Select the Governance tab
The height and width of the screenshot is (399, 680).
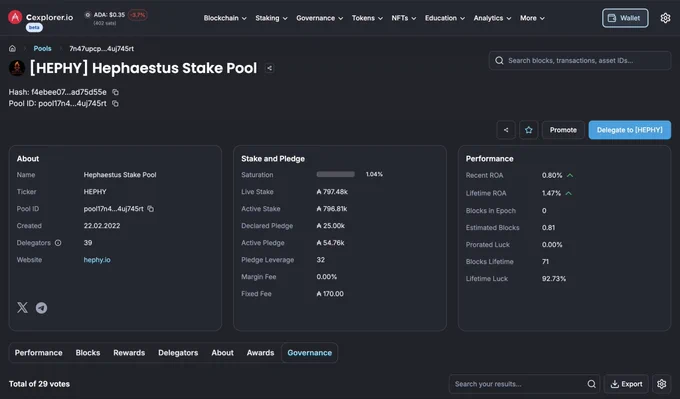pos(310,353)
